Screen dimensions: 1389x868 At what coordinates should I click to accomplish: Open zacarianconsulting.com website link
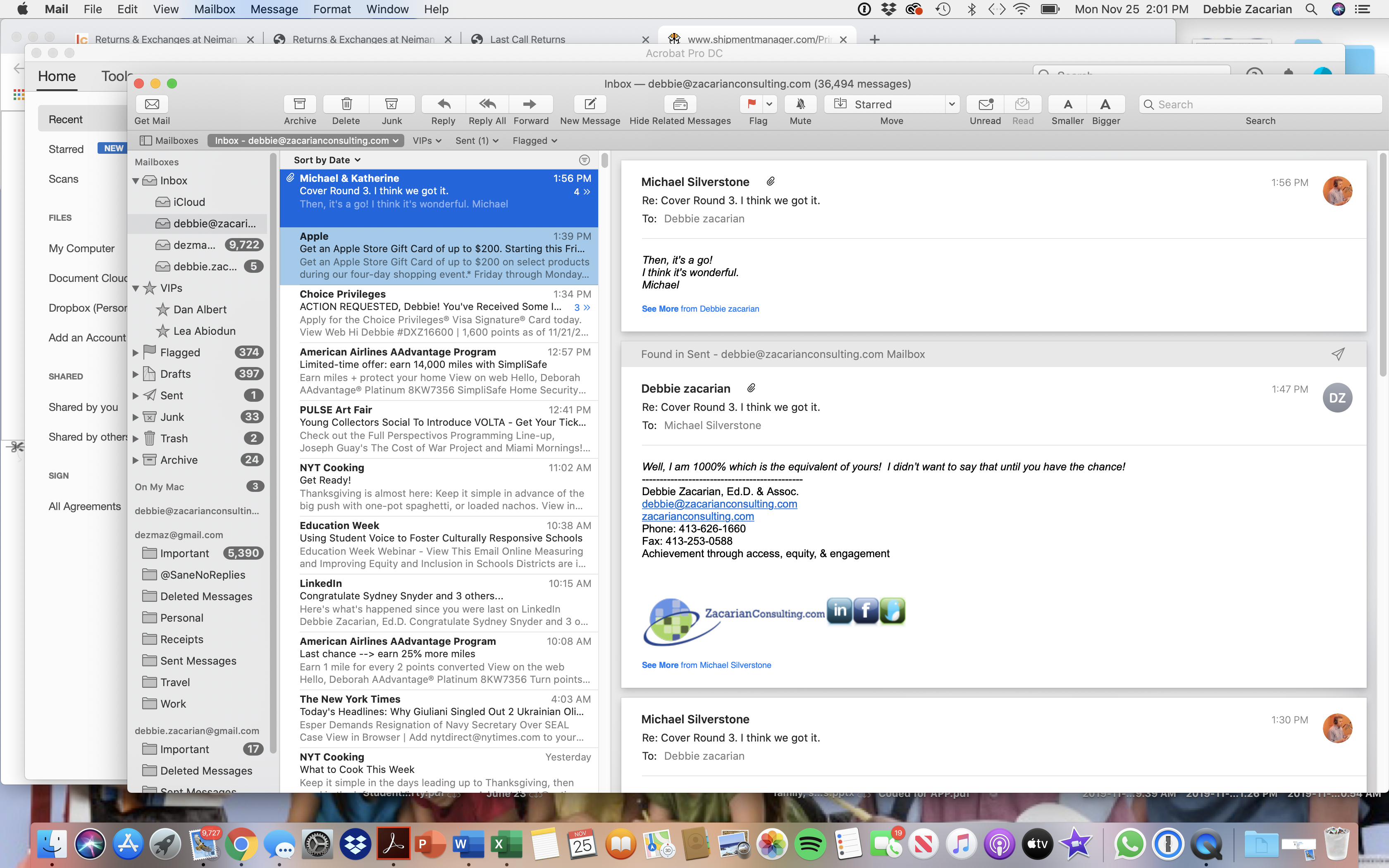click(x=697, y=516)
